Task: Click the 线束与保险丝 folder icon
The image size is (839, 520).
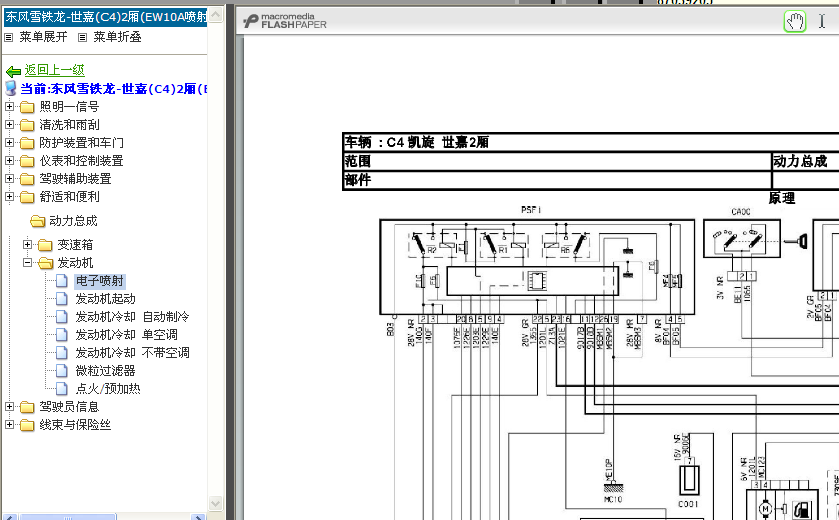Action: pyautogui.click(x=27, y=425)
